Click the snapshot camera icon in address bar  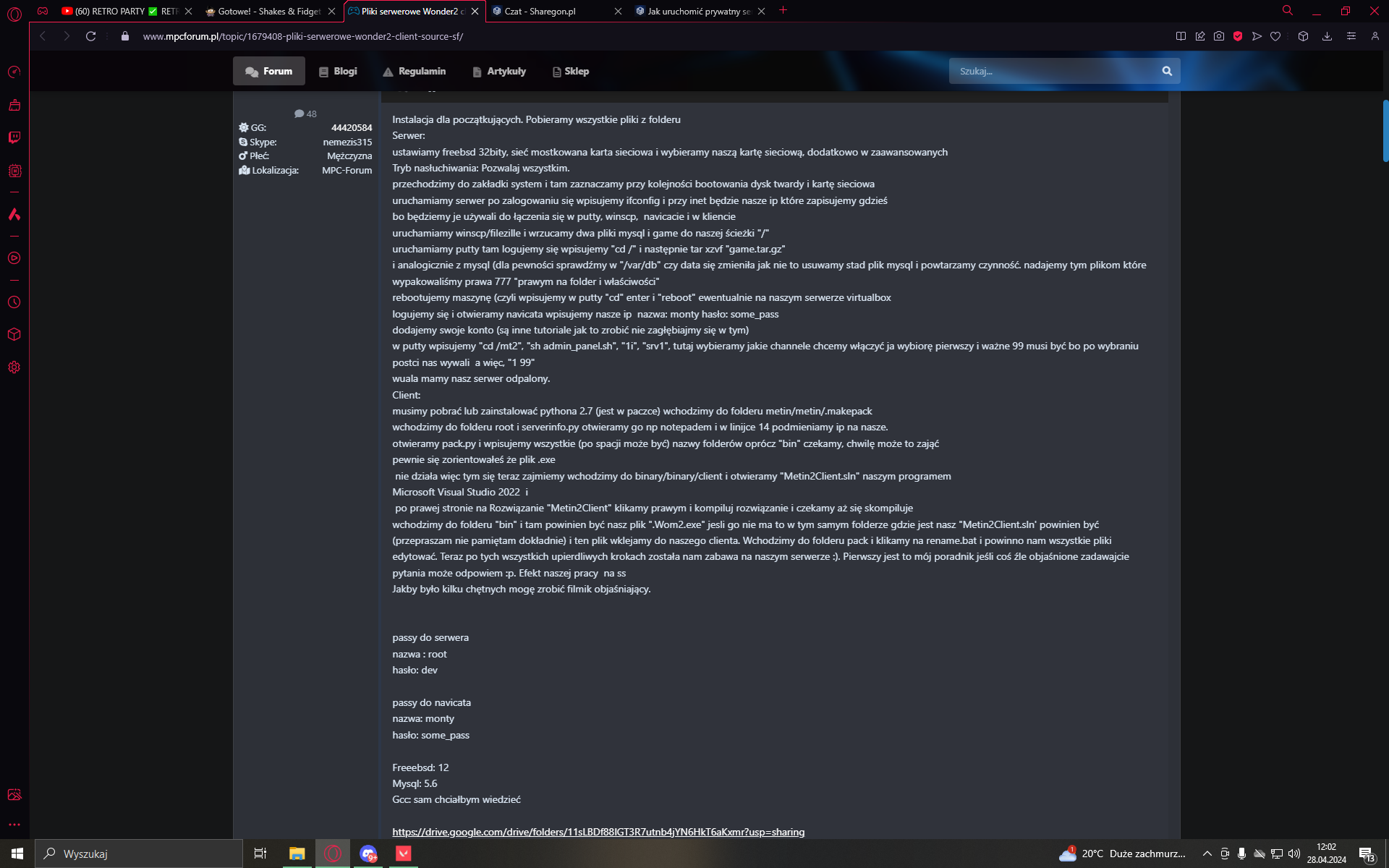coord(1219,36)
